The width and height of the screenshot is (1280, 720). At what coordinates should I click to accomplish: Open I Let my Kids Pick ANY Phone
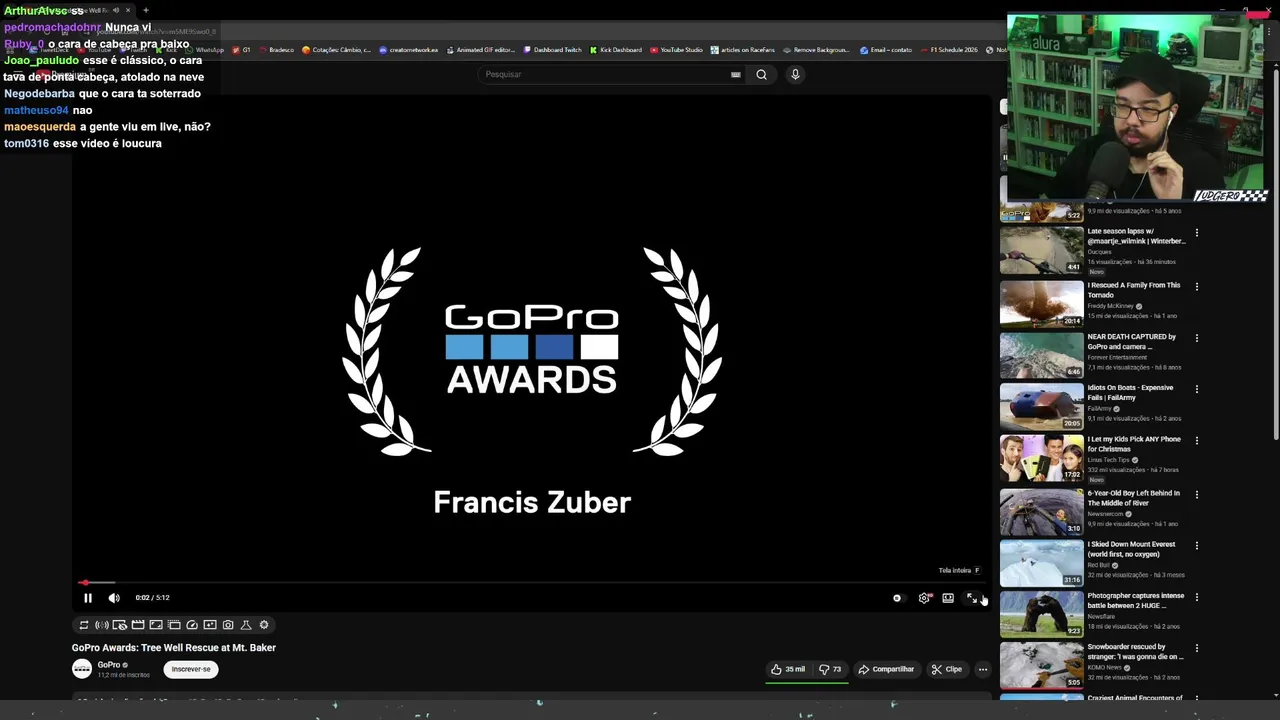(x=1134, y=444)
